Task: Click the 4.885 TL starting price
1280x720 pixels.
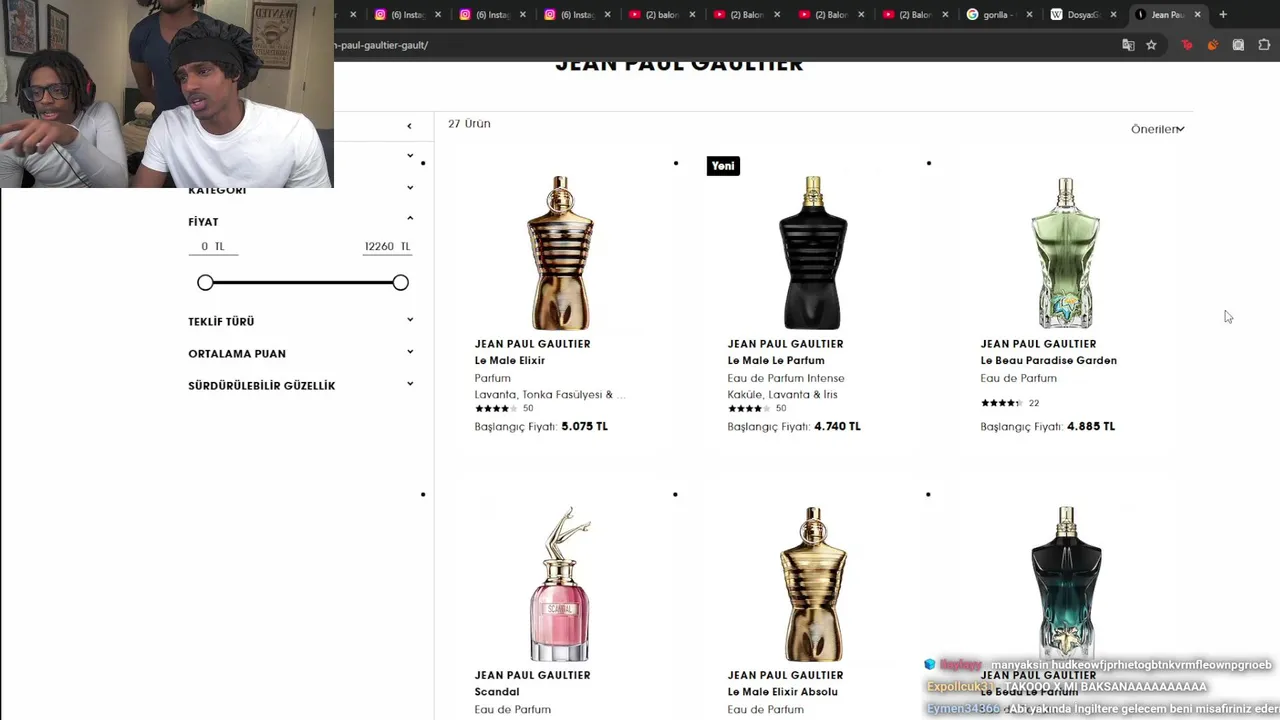Action: (x=1091, y=426)
